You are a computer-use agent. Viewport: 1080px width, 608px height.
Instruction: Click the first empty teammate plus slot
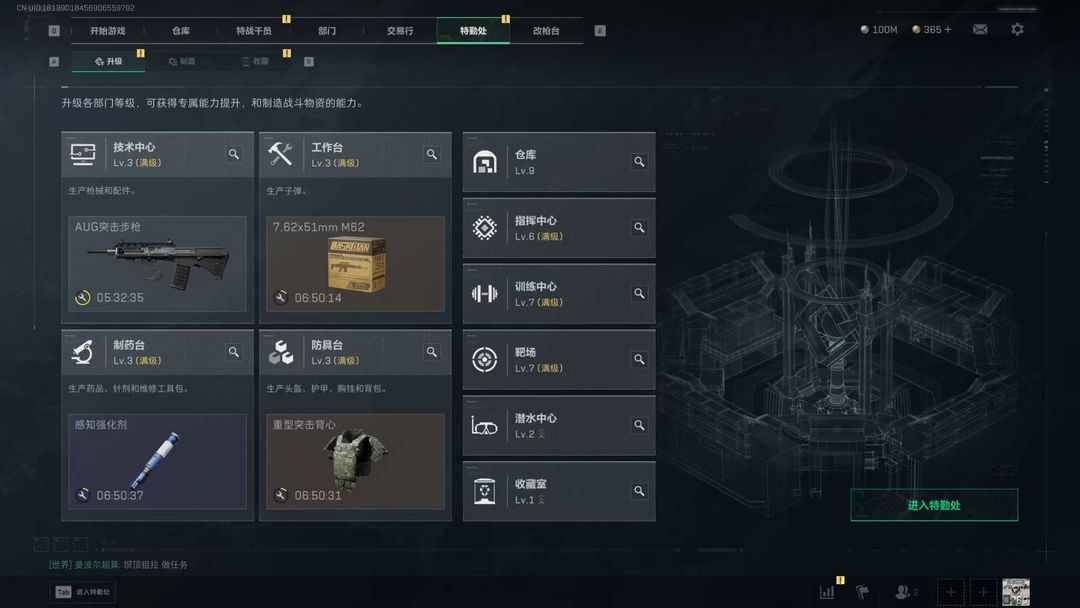[x=951, y=592]
